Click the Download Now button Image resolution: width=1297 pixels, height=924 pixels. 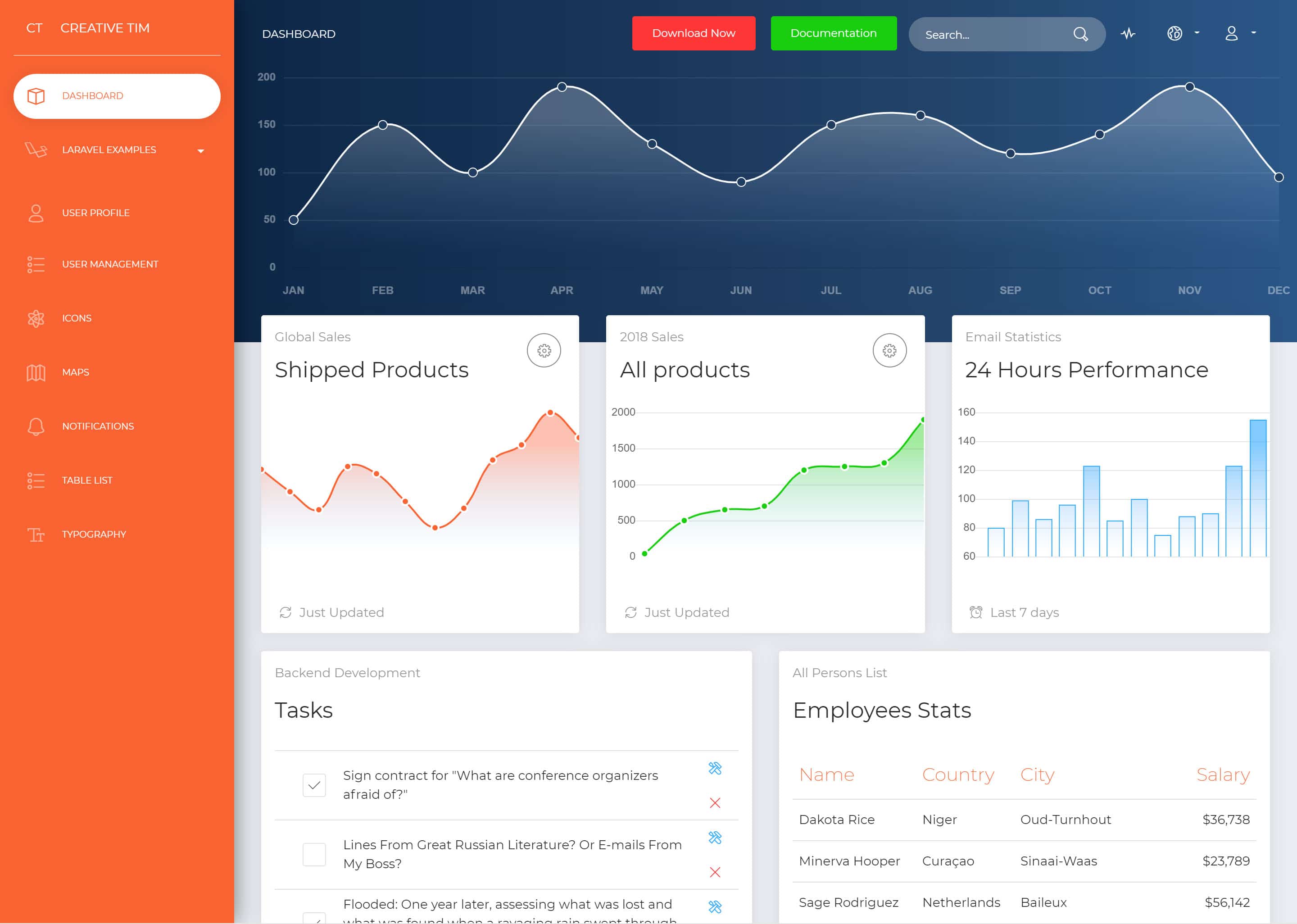[692, 33]
